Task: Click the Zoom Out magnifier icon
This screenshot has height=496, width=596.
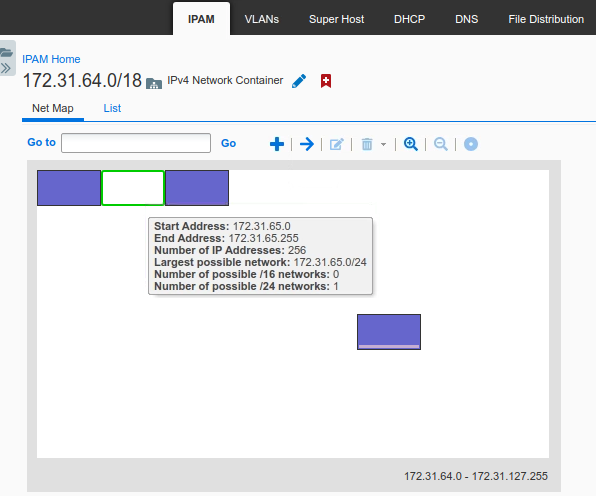Action: coord(441,144)
